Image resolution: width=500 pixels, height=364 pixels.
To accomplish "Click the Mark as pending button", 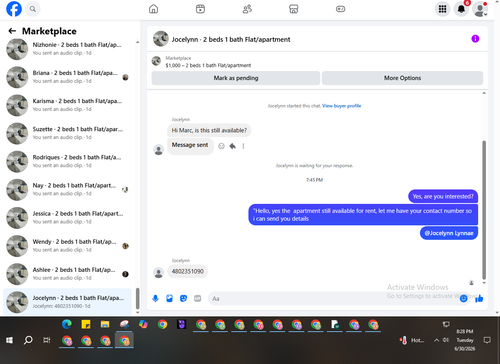I will pyautogui.click(x=236, y=78).
